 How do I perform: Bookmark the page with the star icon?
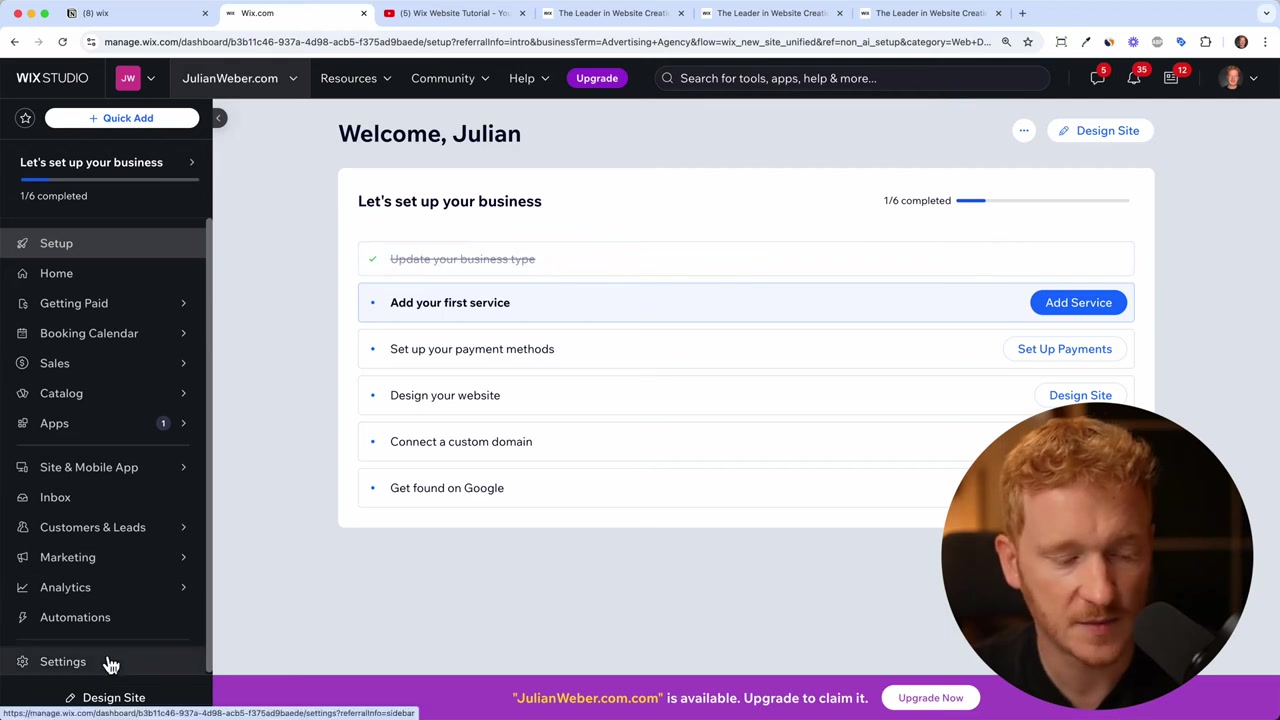pyautogui.click(x=1028, y=42)
